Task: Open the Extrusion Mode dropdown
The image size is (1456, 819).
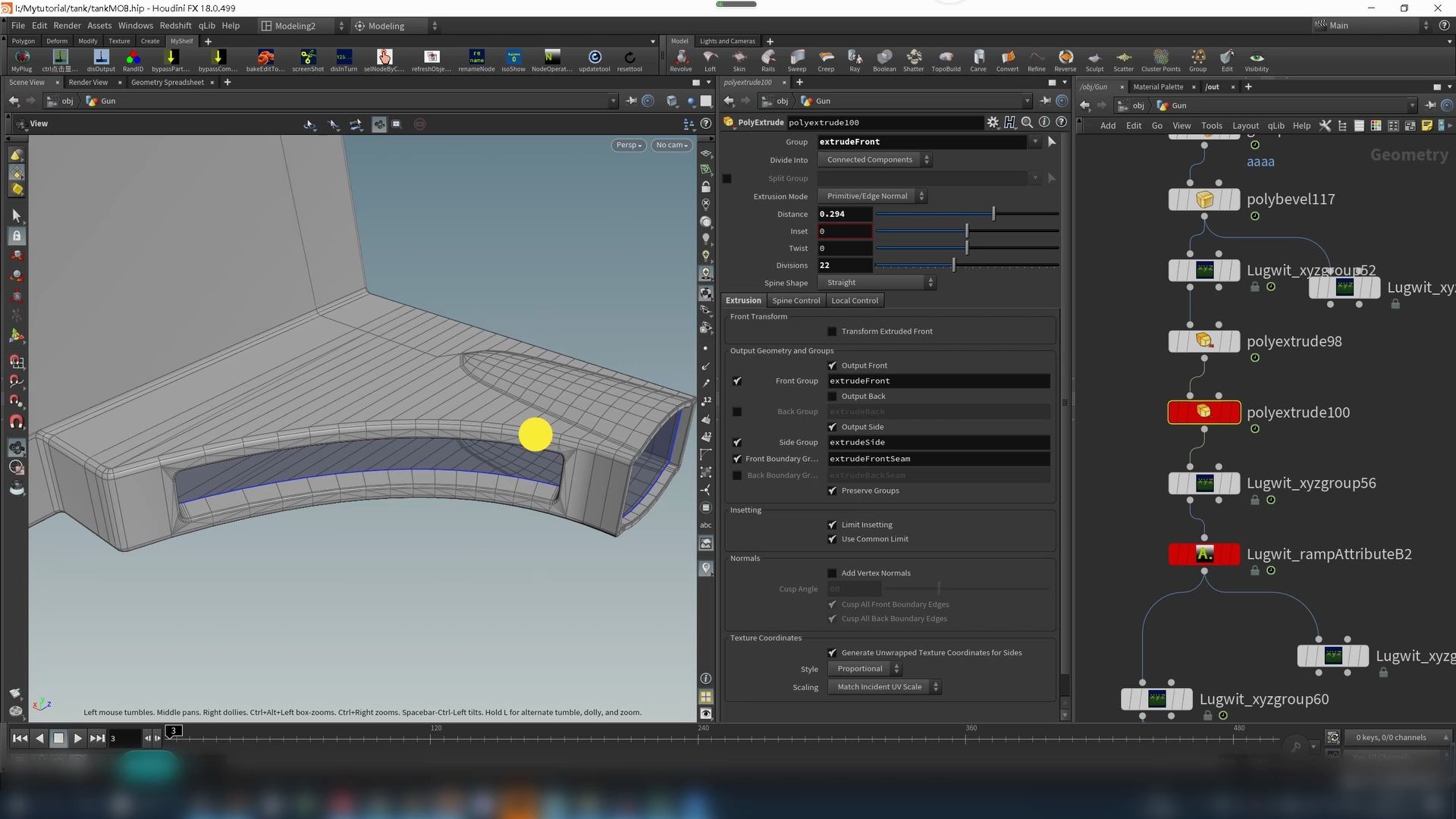Action: pyautogui.click(x=873, y=196)
